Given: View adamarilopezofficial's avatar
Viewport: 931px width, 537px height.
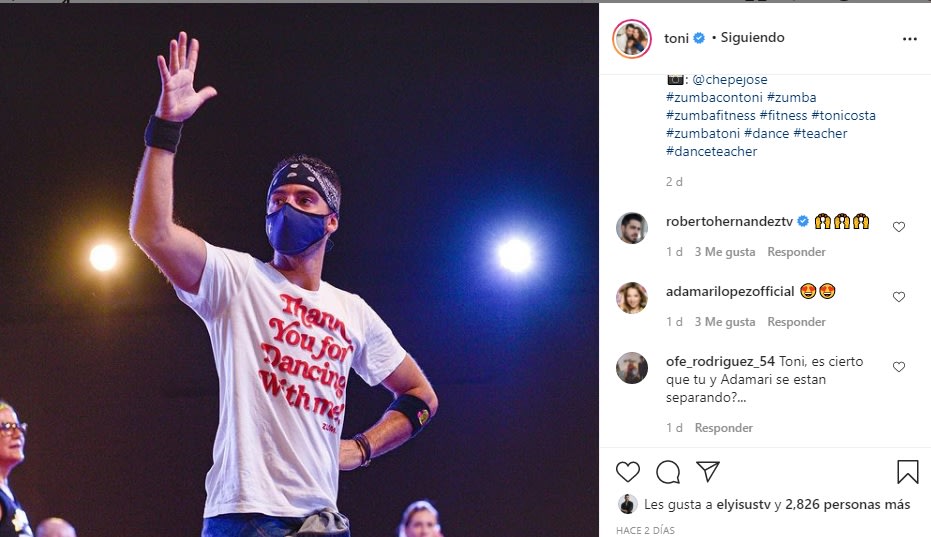Looking at the screenshot, I should 632,298.
